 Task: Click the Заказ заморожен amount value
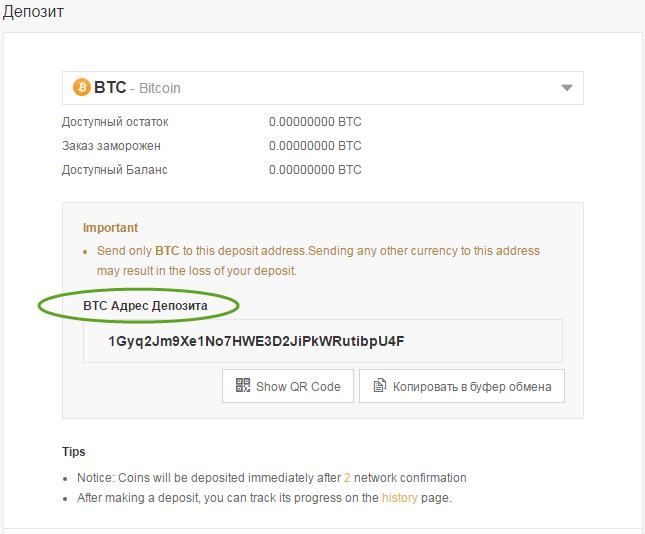coord(315,146)
